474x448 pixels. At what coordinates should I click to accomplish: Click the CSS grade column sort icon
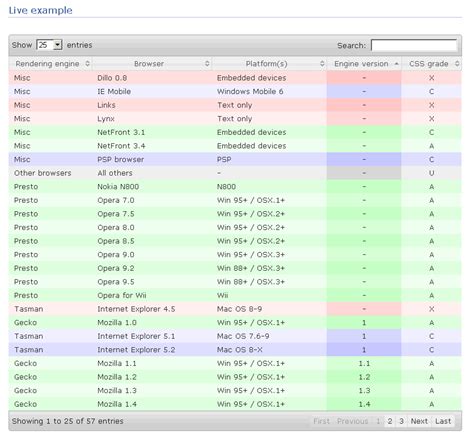[x=457, y=63]
